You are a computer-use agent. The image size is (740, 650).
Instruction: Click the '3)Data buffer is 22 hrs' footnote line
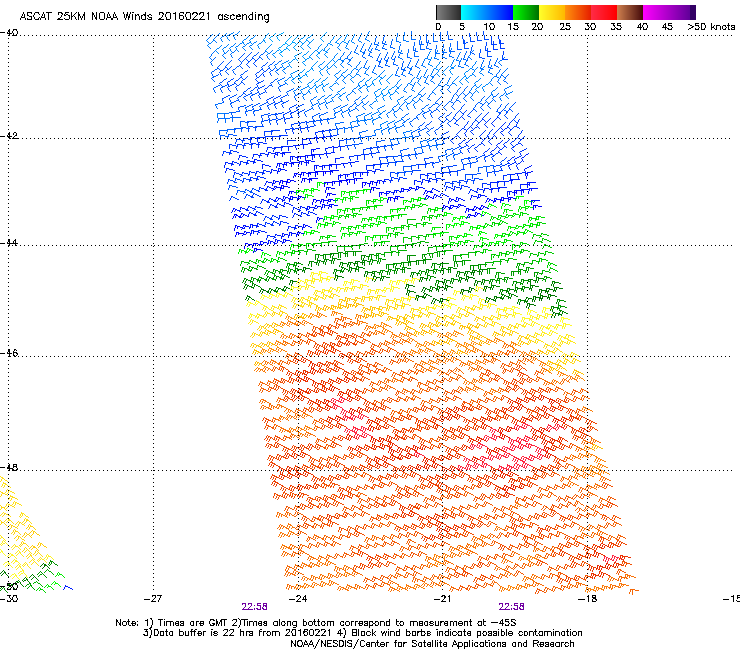(362, 633)
